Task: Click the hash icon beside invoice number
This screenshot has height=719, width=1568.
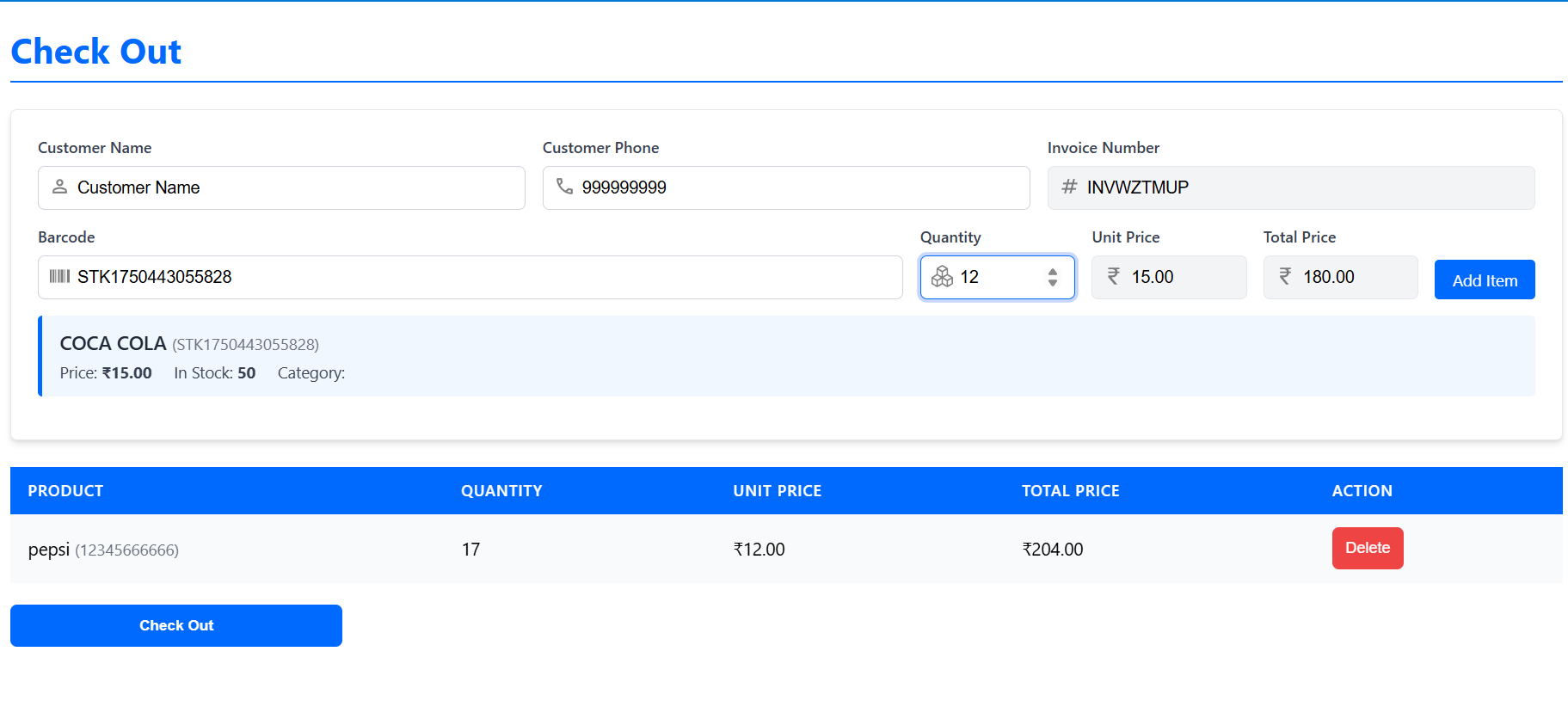Action: [1069, 187]
